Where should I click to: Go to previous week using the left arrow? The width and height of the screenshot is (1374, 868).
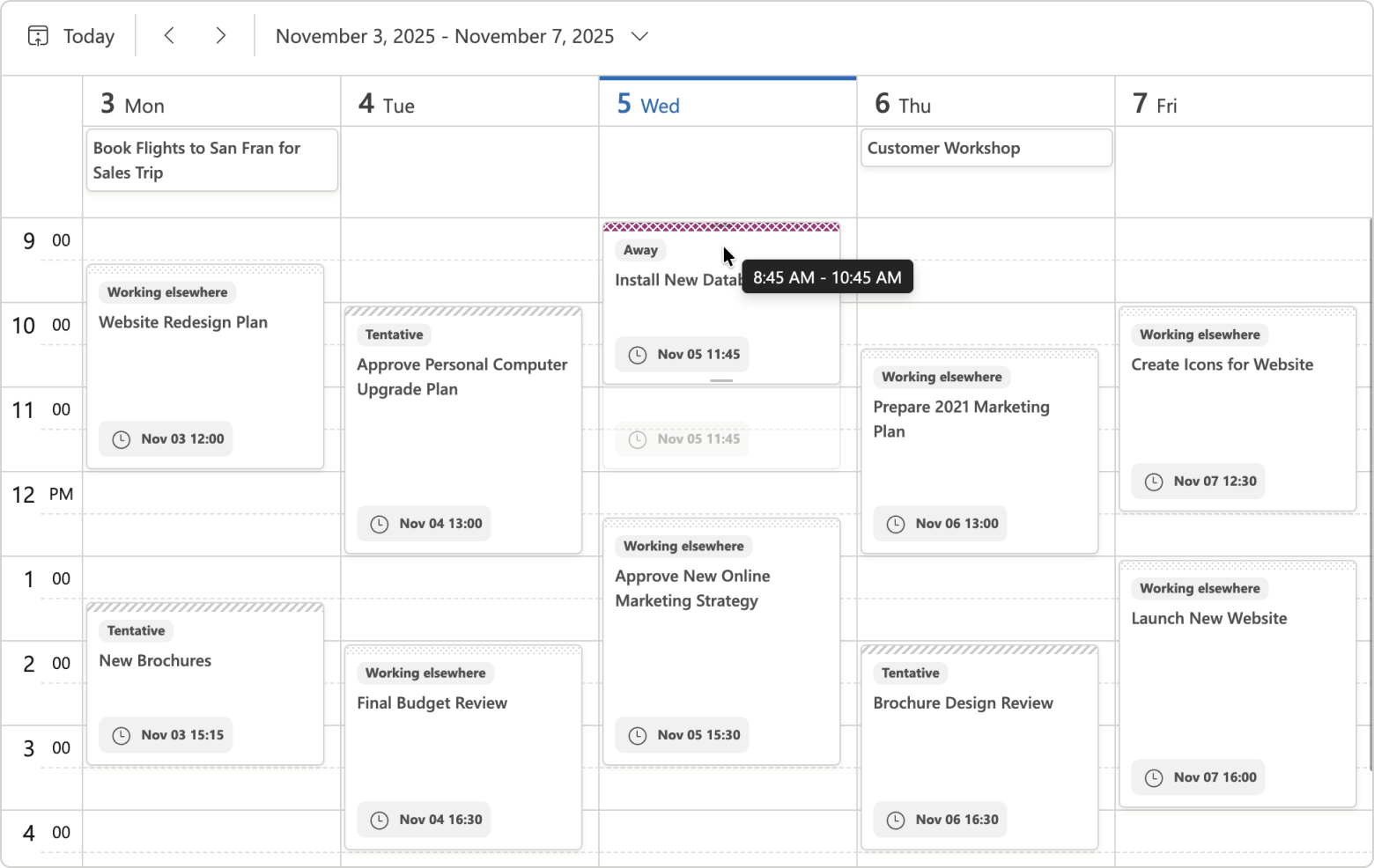[x=169, y=35]
